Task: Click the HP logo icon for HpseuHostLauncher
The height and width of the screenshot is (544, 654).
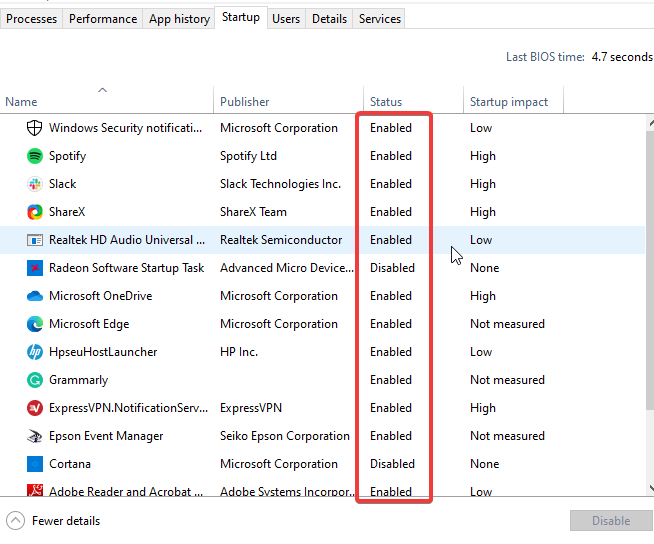Action: (x=35, y=352)
